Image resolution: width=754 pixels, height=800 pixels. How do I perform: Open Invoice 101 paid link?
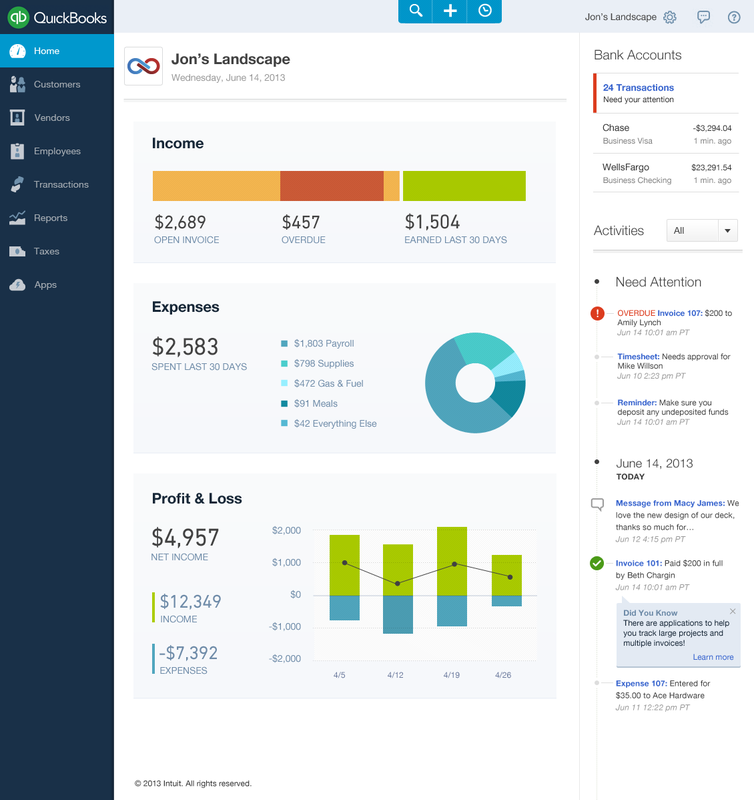pos(639,563)
